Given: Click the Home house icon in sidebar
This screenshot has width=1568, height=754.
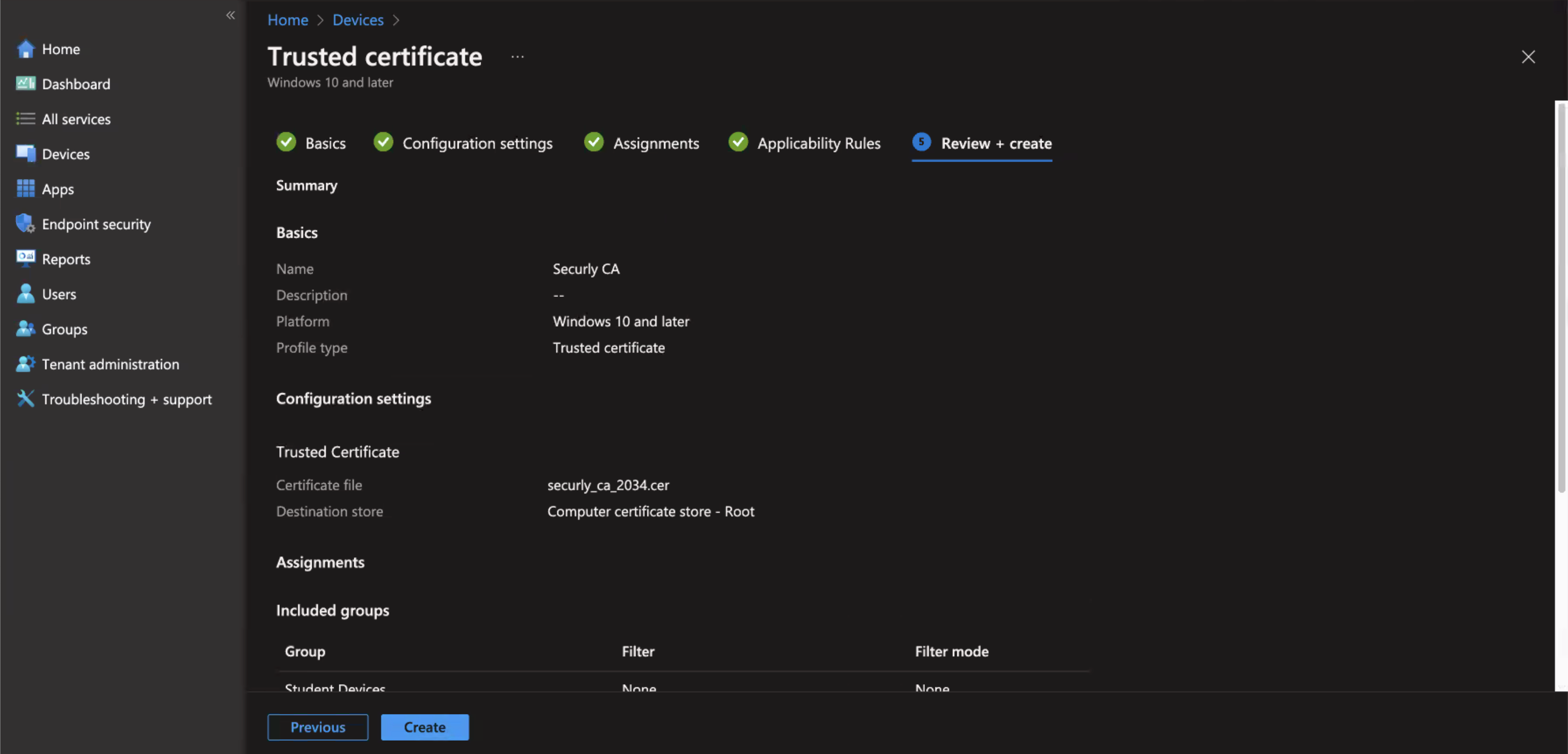Looking at the screenshot, I should (x=26, y=48).
